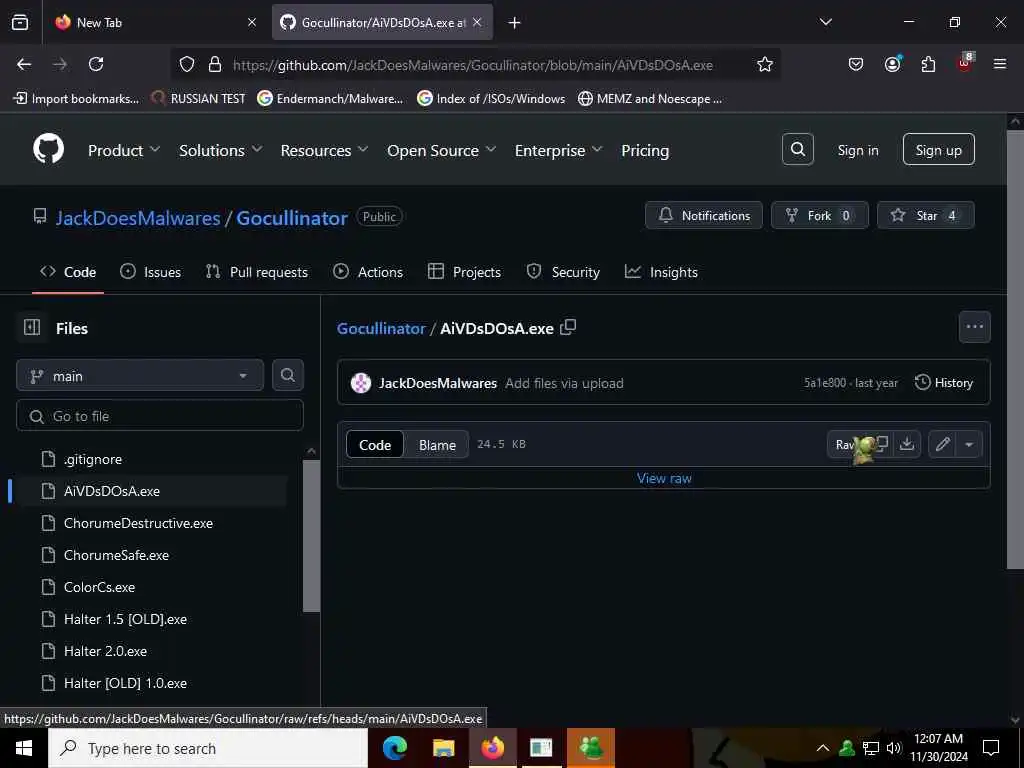Copy raw file icon
The height and width of the screenshot is (768, 1024).
(882, 444)
